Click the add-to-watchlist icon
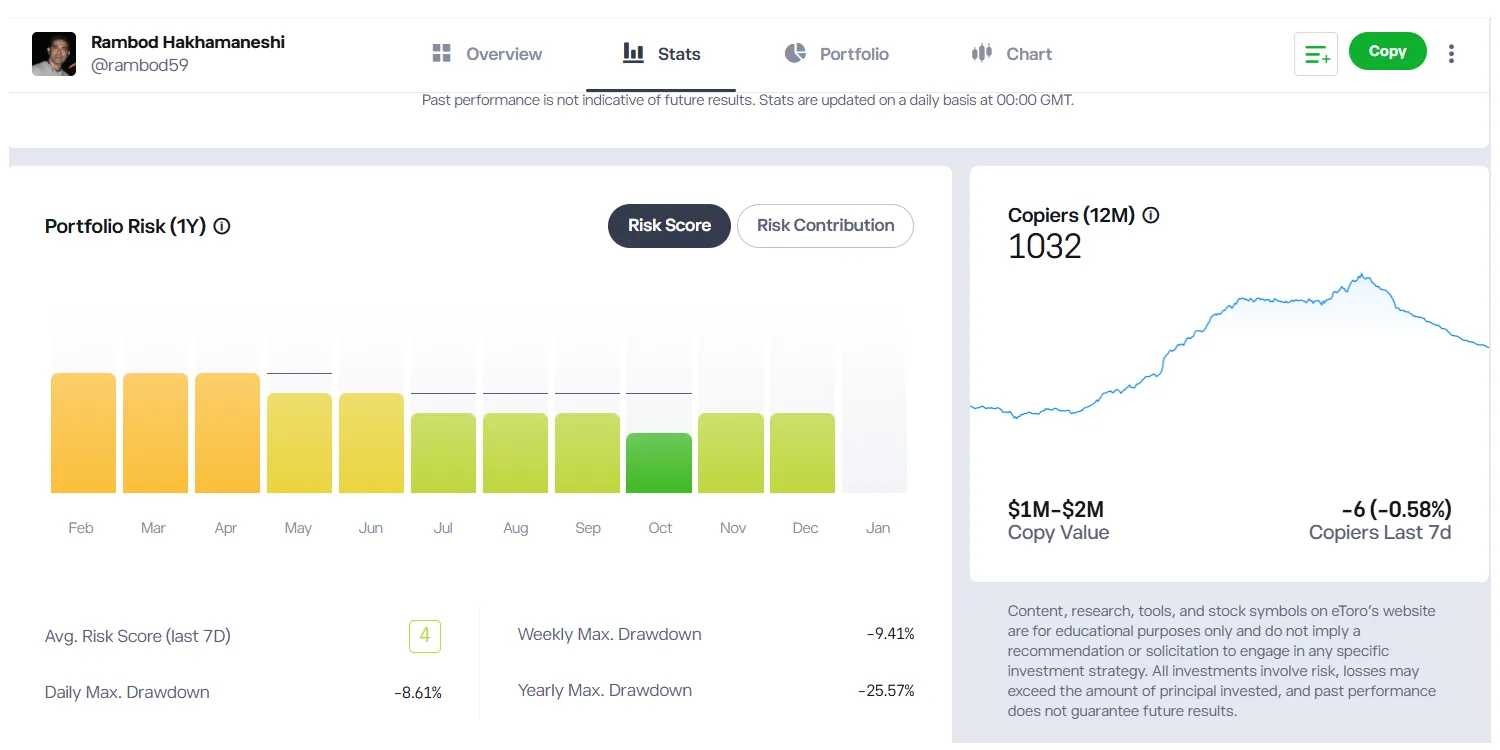1500x750 pixels. pos(1315,53)
